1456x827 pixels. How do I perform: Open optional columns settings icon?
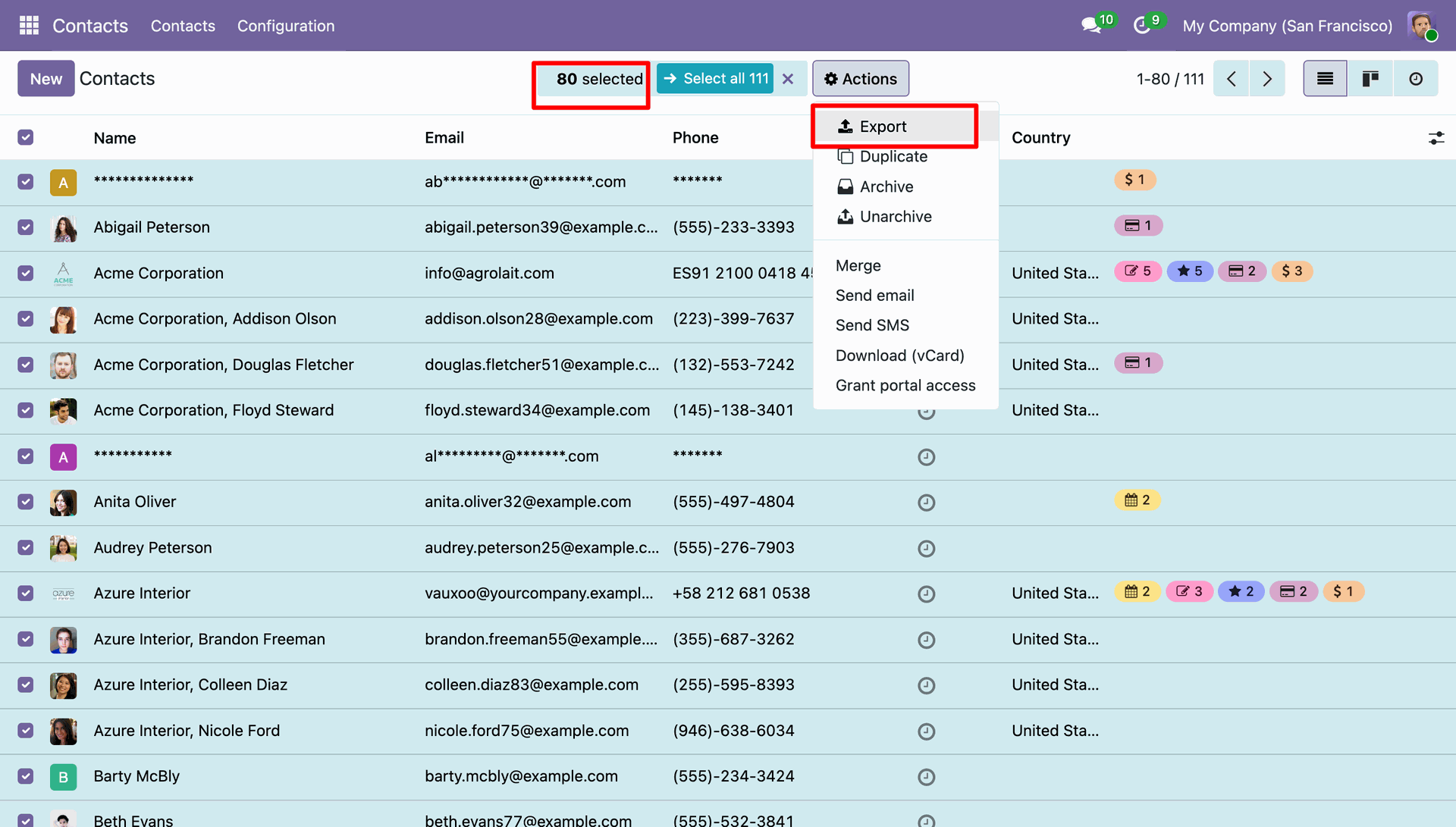pos(1436,138)
